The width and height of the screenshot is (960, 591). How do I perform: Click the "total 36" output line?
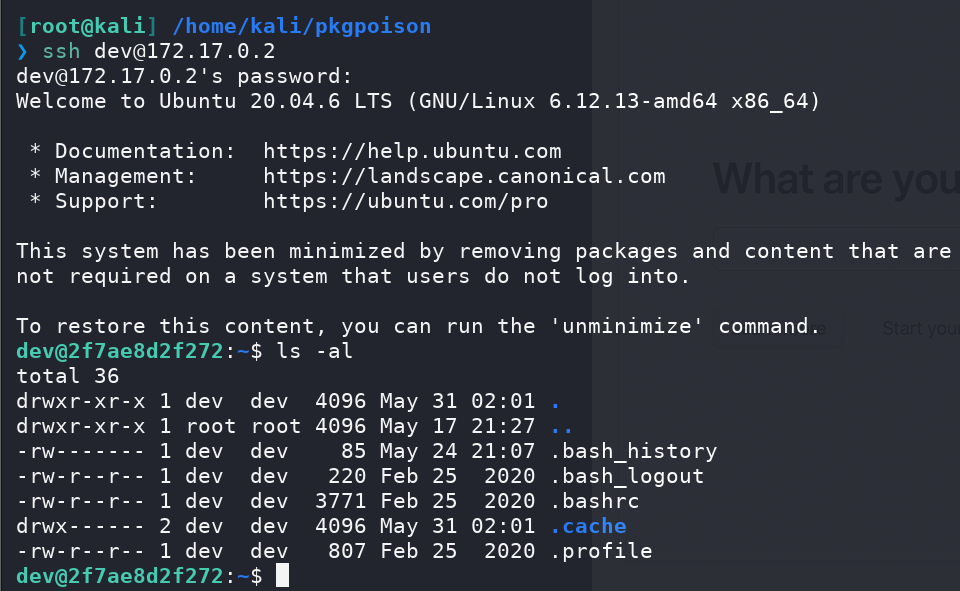(x=68, y=377)
